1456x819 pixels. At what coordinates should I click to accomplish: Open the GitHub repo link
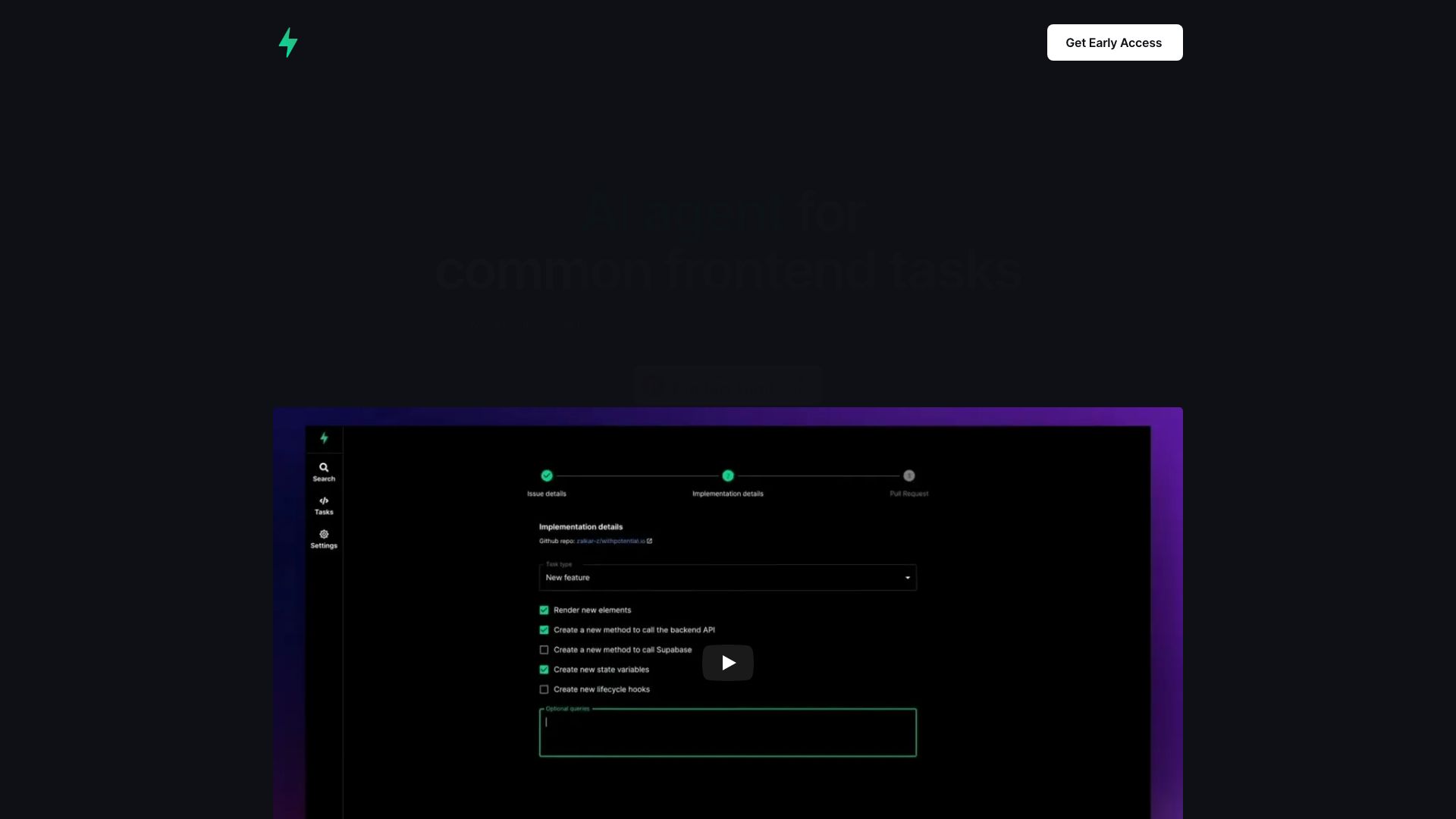[x=610, y=541]
